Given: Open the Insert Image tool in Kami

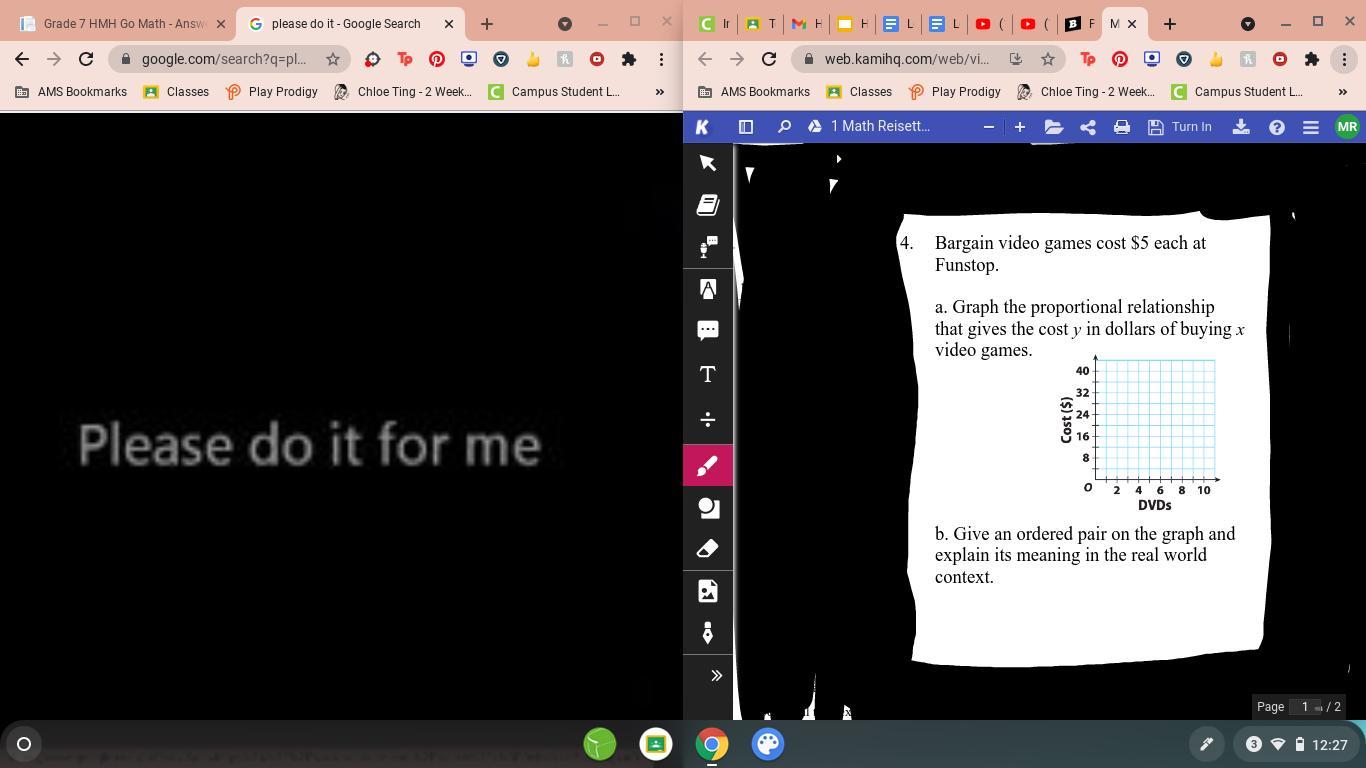Looking at the screenshot, I should (x=708, y=591).
